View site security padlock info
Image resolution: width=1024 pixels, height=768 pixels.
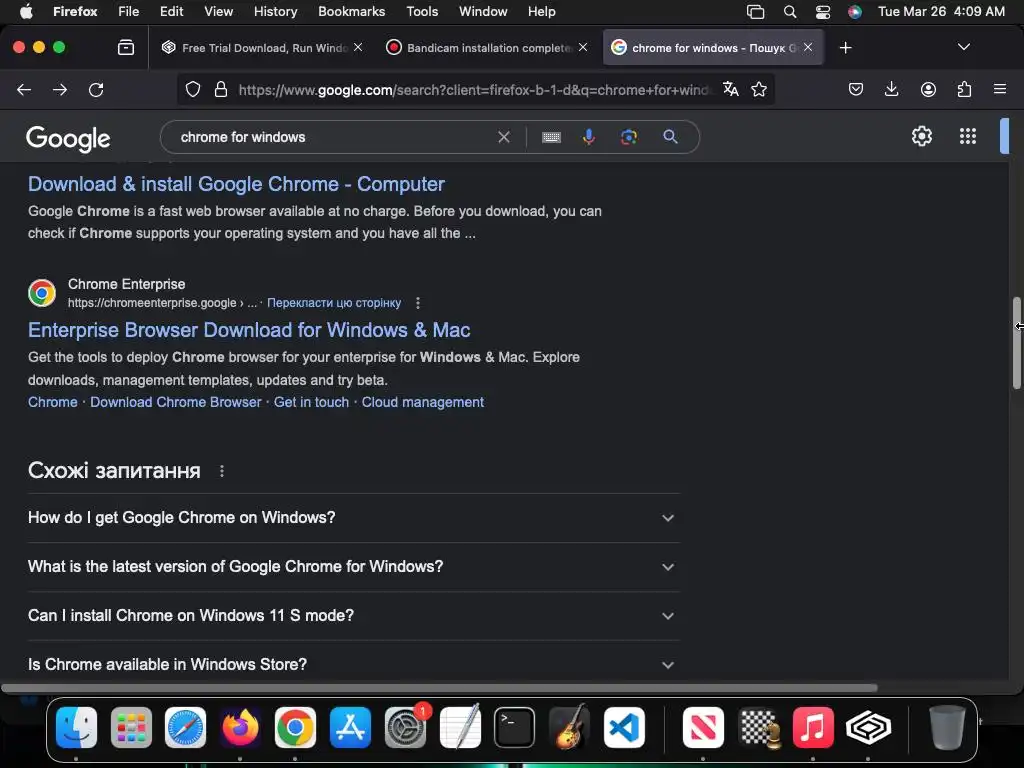pyautogui.click(x=221, y=89)
